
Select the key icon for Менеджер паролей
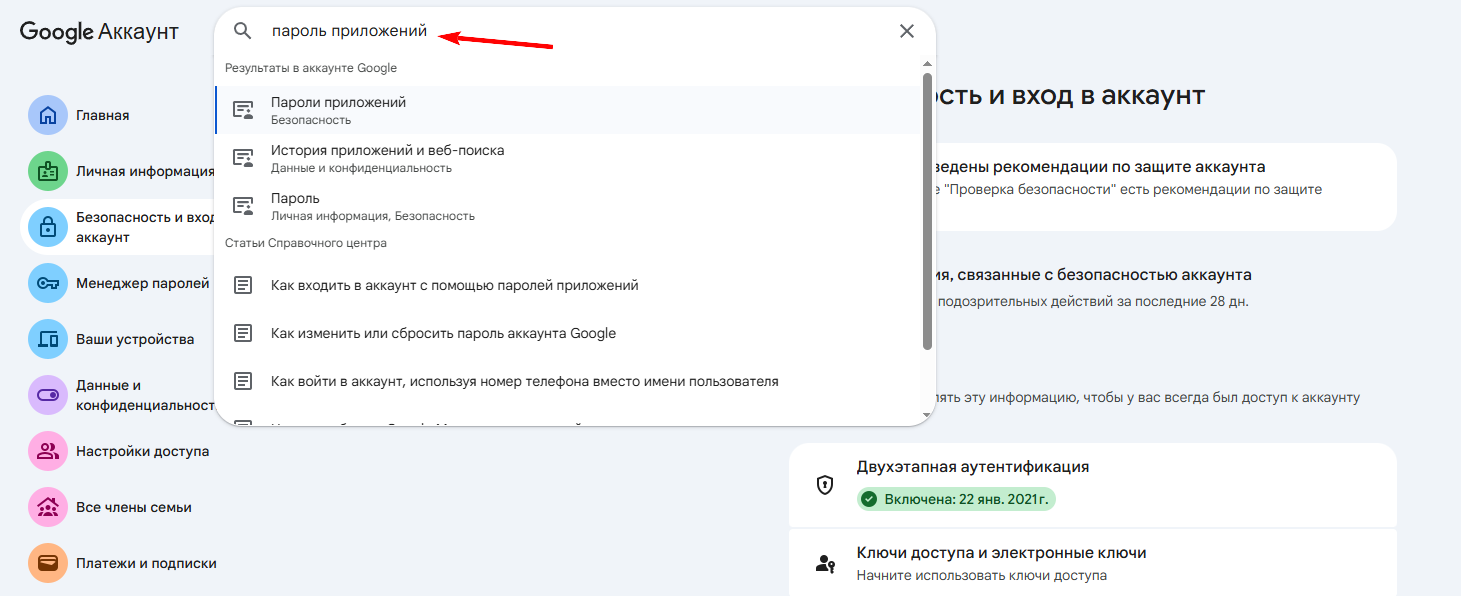(48, 282)
